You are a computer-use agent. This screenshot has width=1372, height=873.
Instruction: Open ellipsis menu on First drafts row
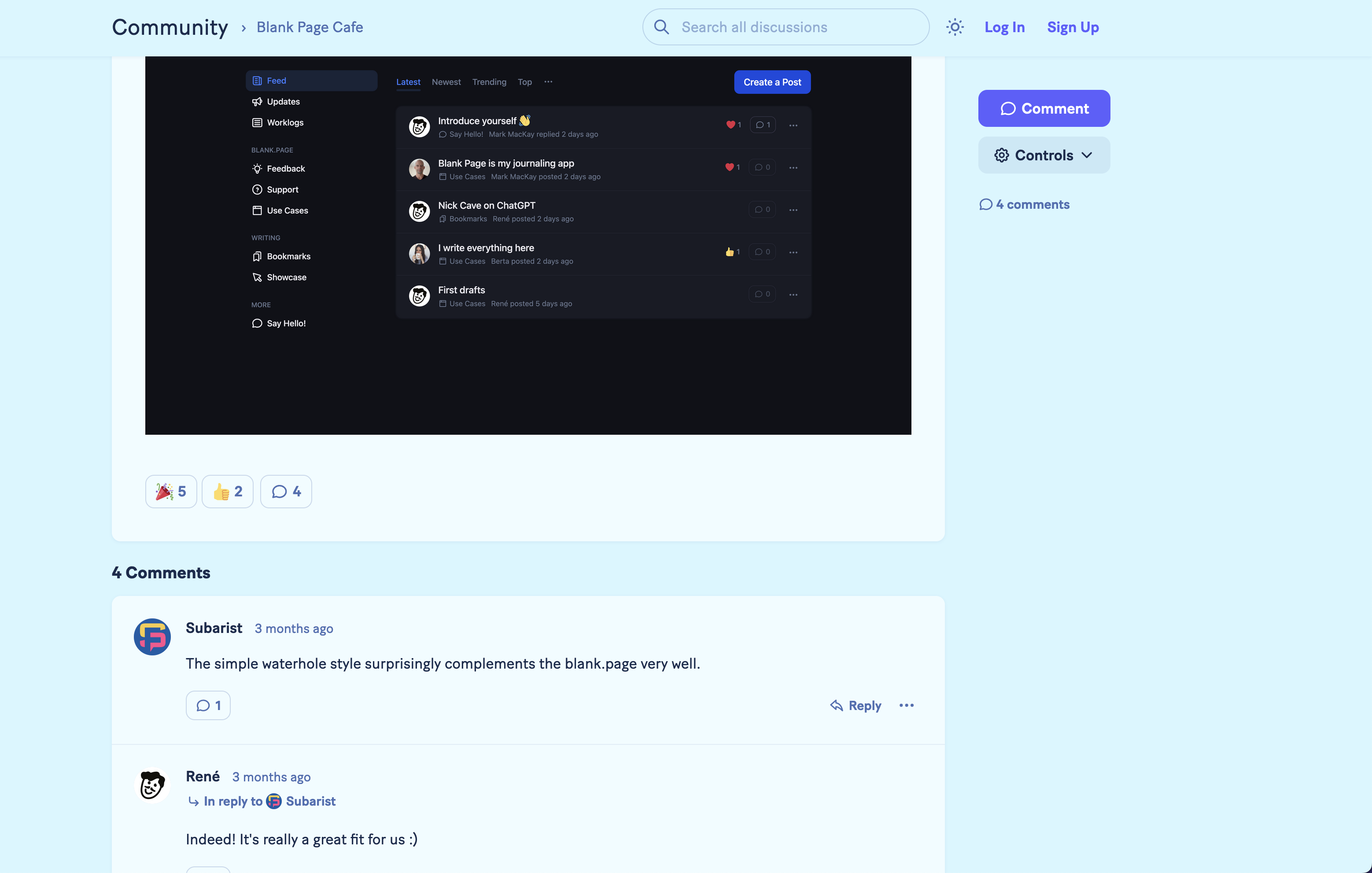[x=793, y=295]
